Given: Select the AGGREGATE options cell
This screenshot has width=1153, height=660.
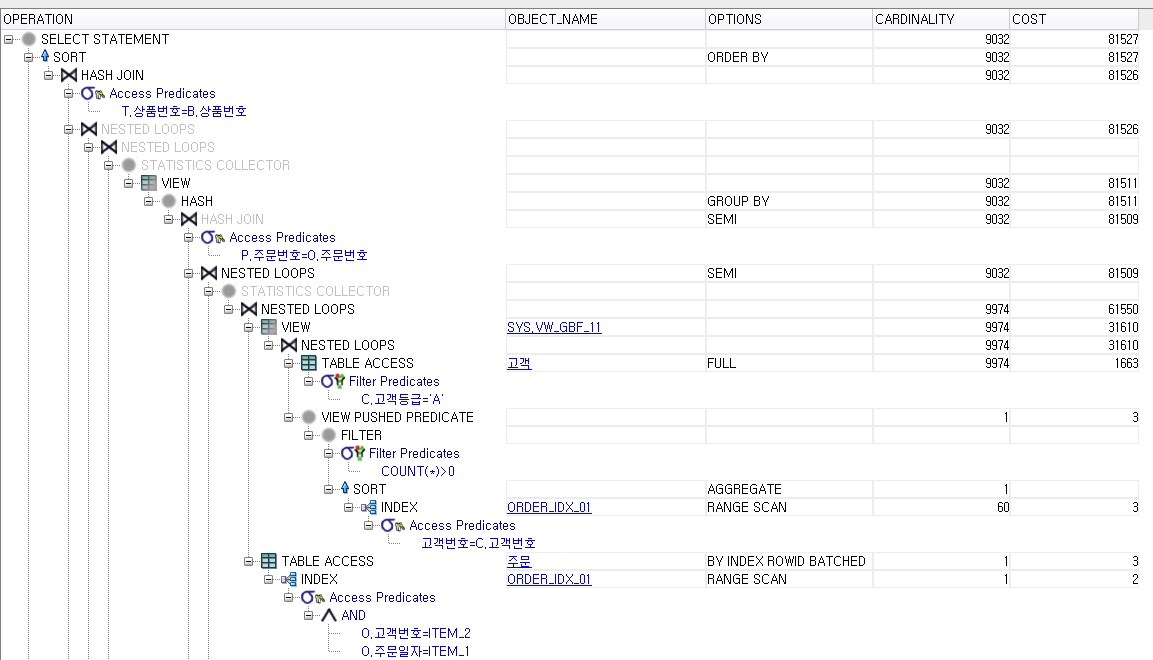Looking at the screenshot, I should (788, 489).
